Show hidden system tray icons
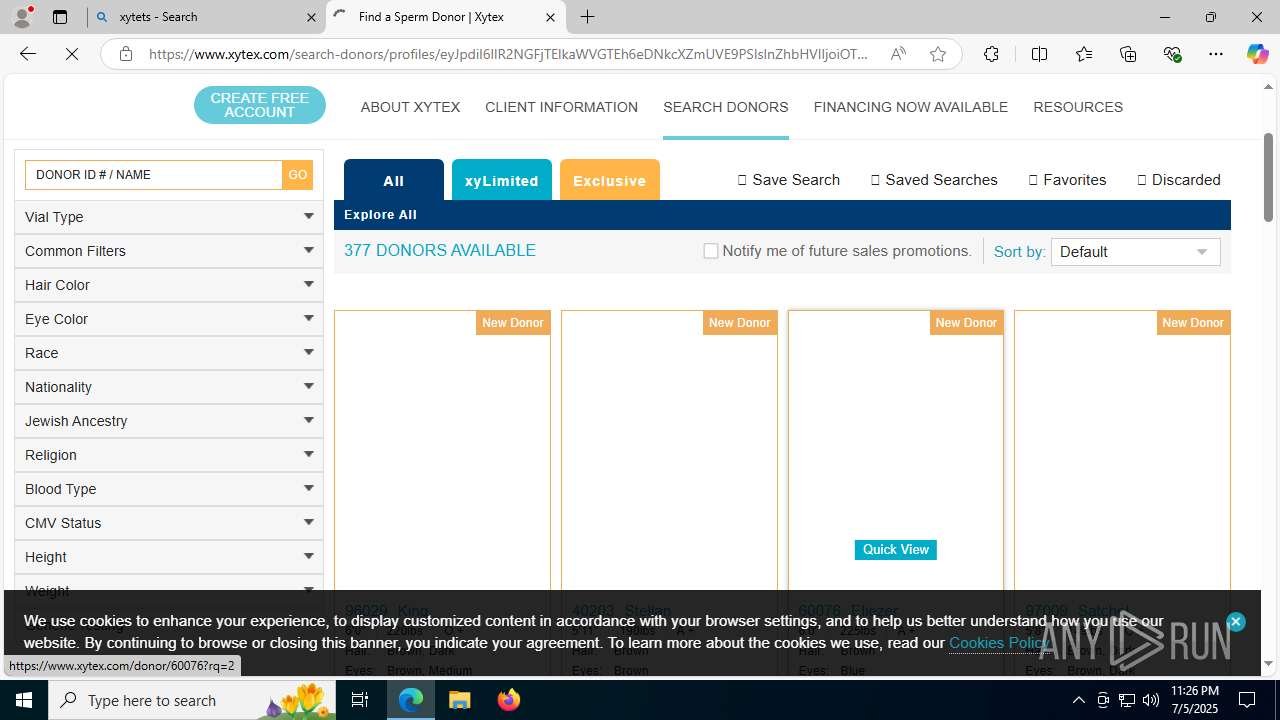Screen dimensions: 1280x720 pos(1078,700)
